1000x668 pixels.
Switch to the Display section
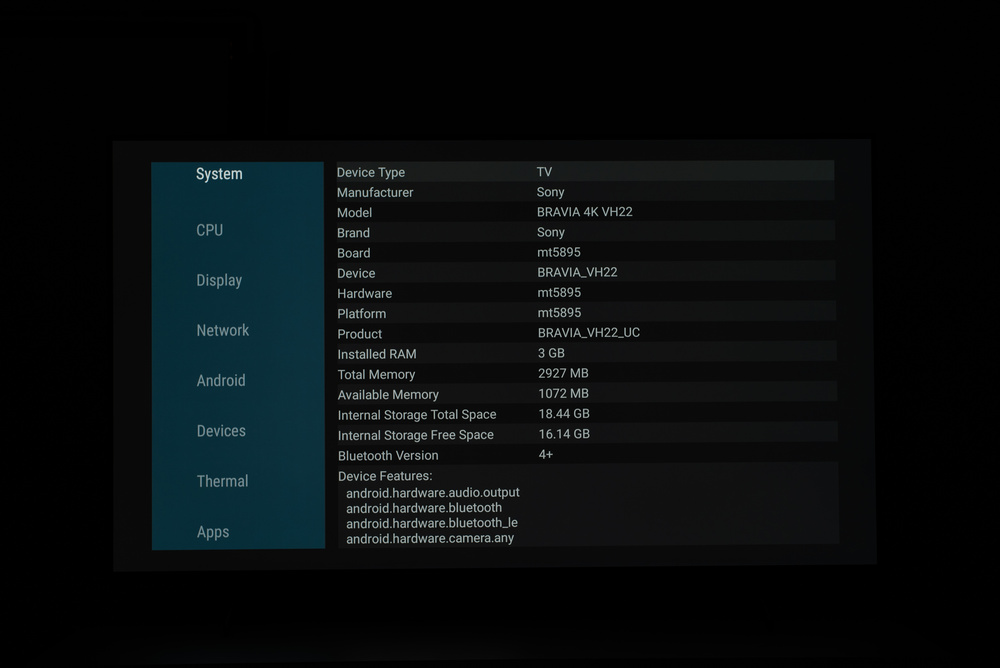[219, 280]
